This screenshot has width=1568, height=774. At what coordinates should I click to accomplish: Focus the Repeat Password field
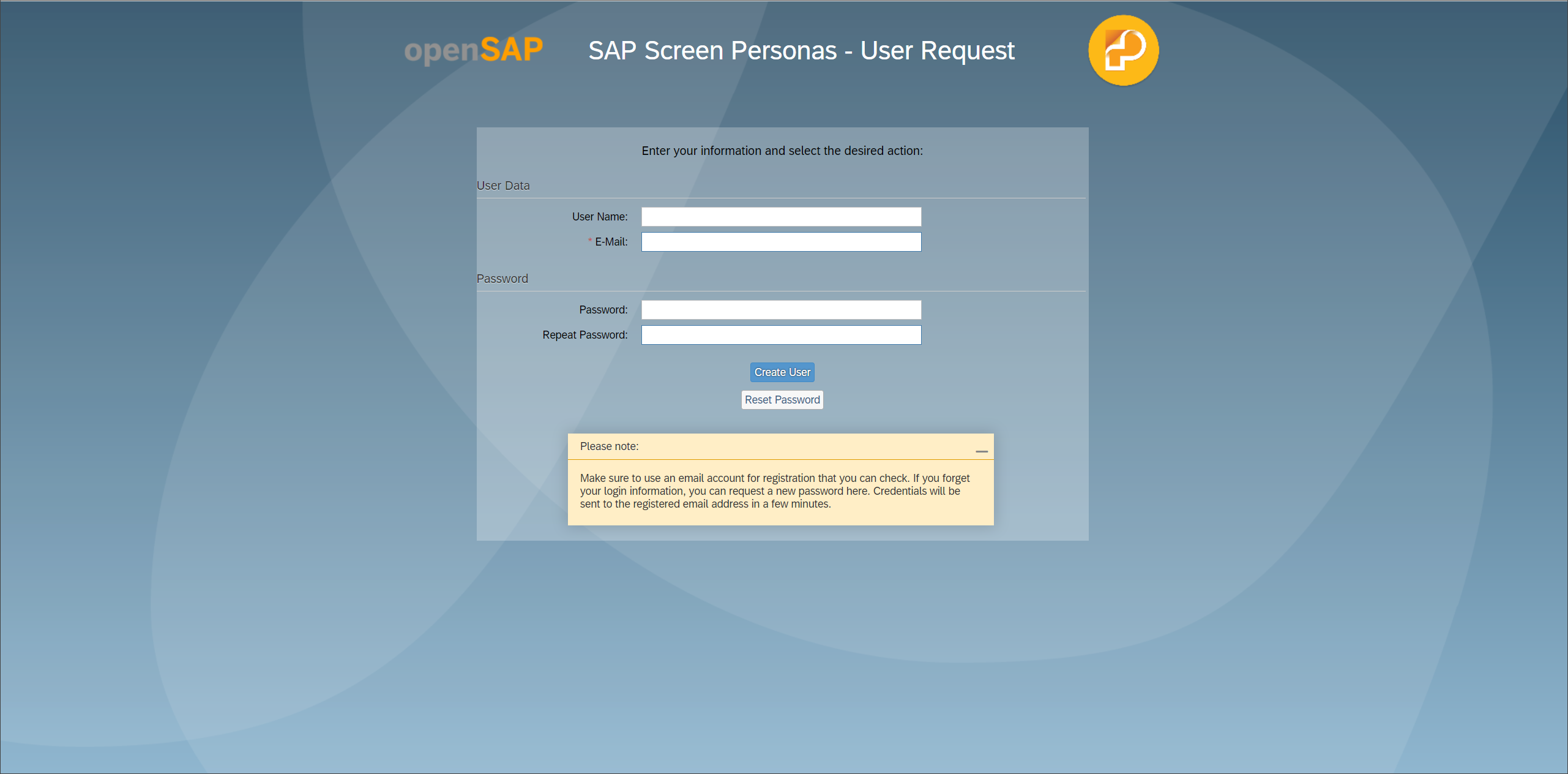(781, 335)
